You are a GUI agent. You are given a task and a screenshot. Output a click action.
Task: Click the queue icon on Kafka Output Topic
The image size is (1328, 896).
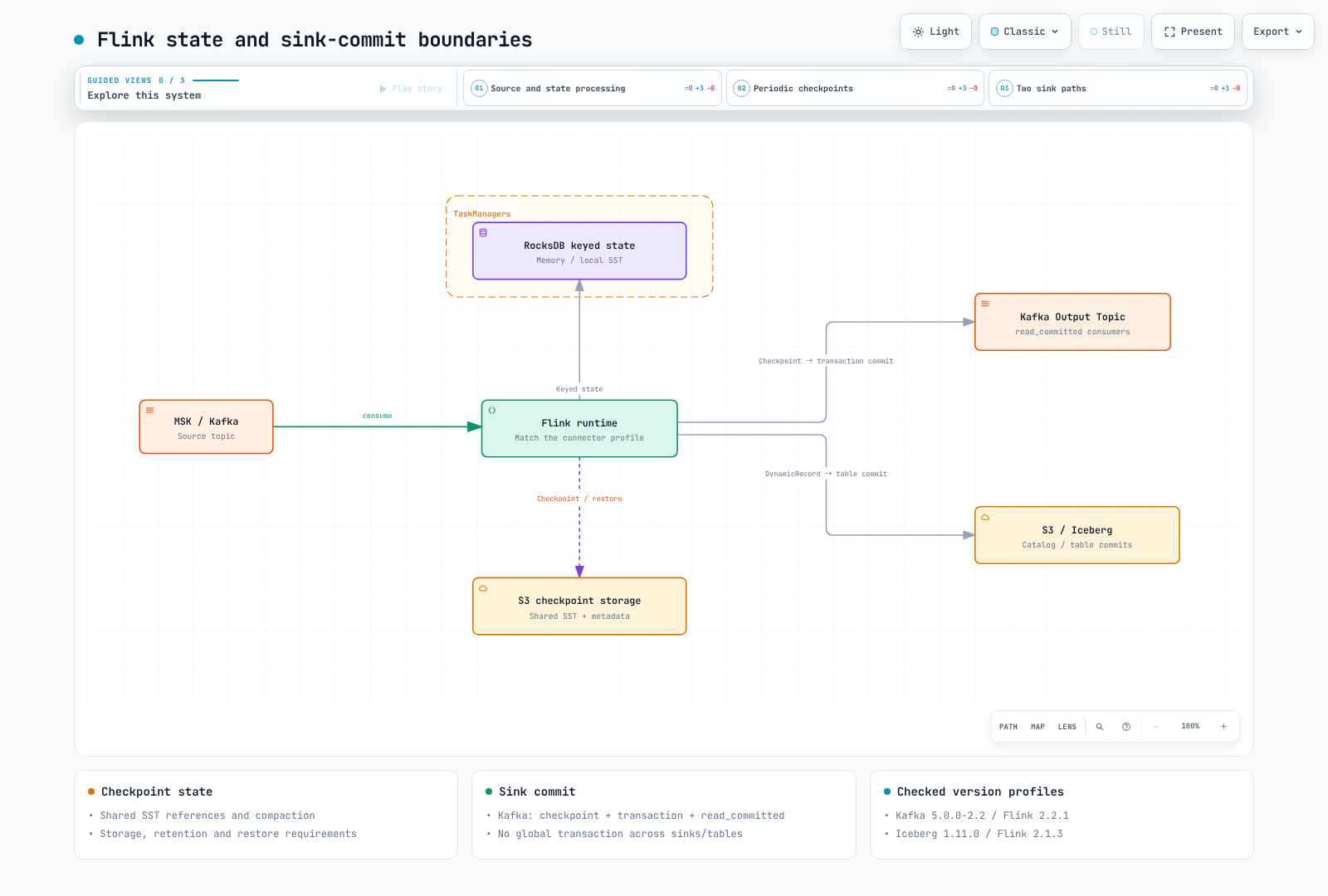(985, 304)
